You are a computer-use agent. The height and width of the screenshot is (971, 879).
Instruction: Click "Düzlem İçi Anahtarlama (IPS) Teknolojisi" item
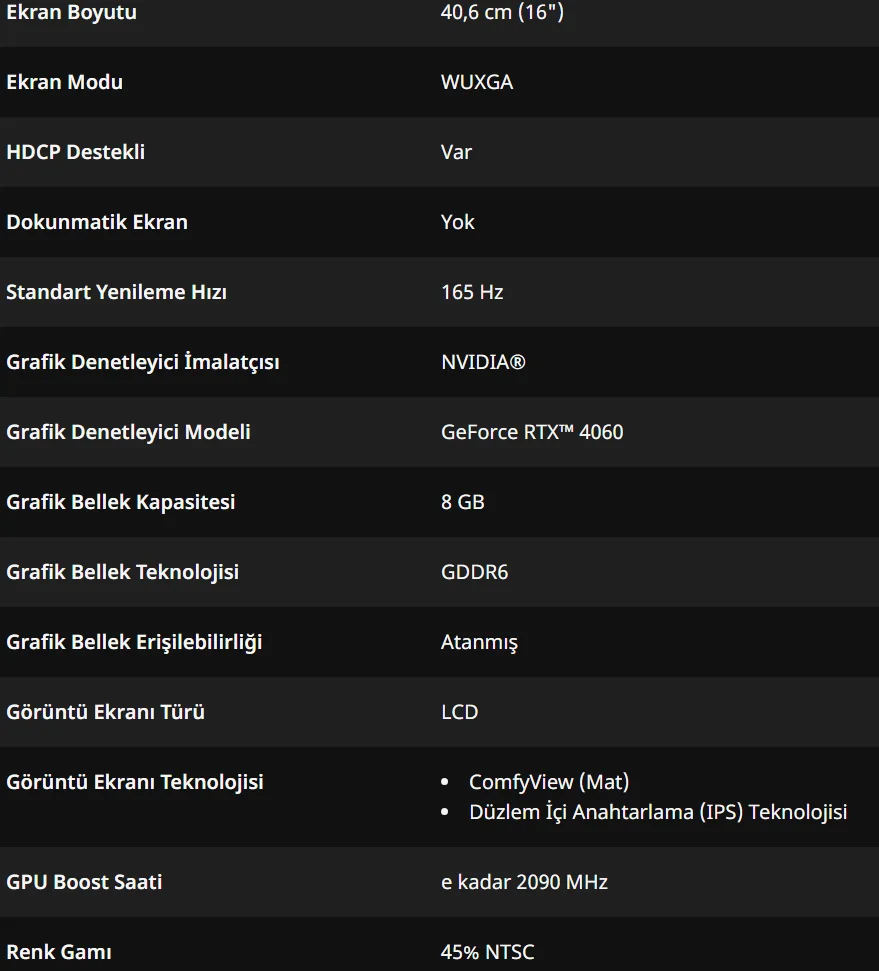(658, 812)
